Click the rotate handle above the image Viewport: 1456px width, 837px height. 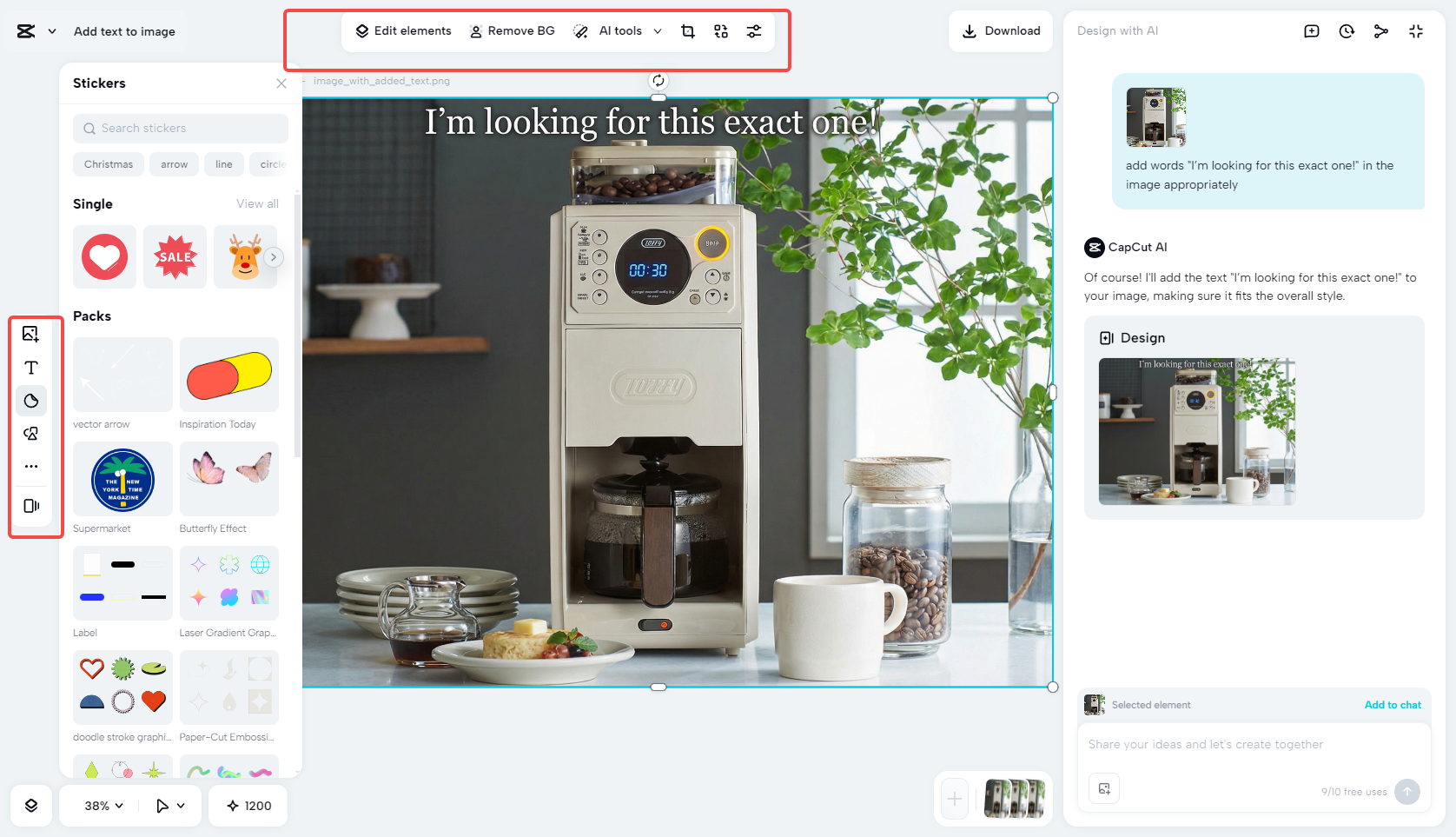click(x=659, y=81)
